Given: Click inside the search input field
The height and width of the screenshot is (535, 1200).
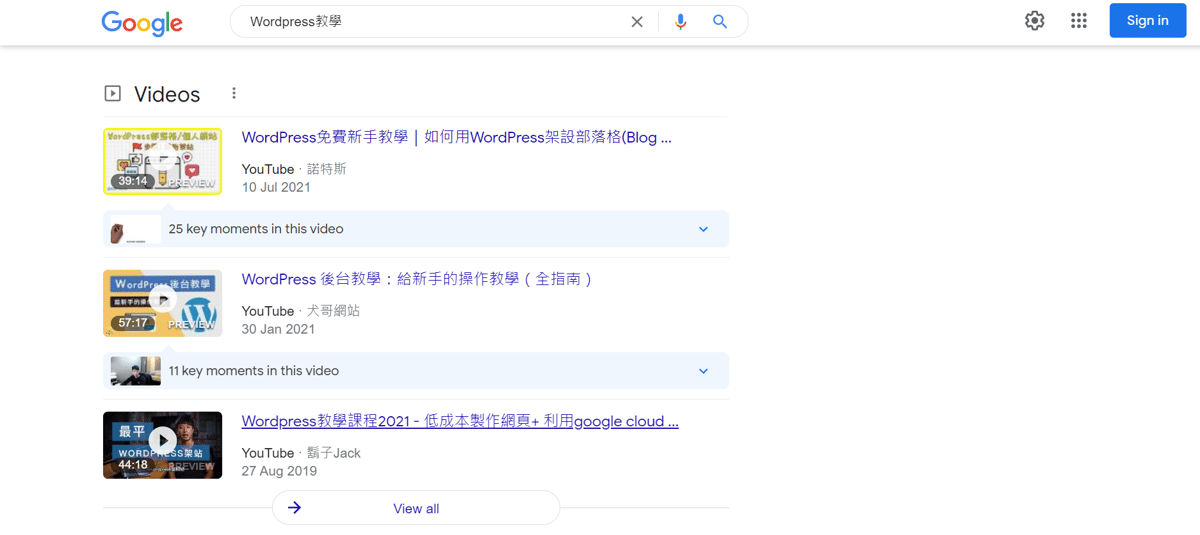Looking at the screenshot, I should coord(430,22).
